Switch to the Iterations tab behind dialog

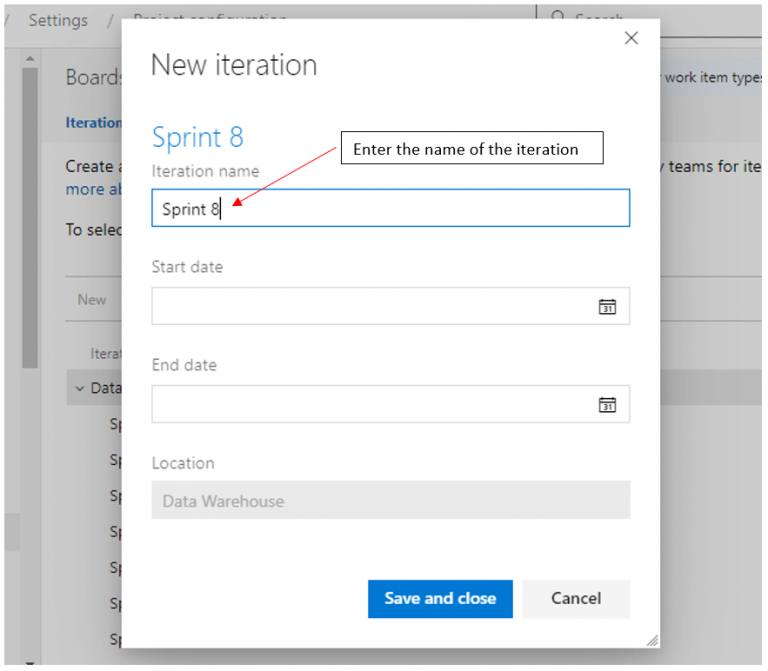pyautogui.click(x=93, y=123)
